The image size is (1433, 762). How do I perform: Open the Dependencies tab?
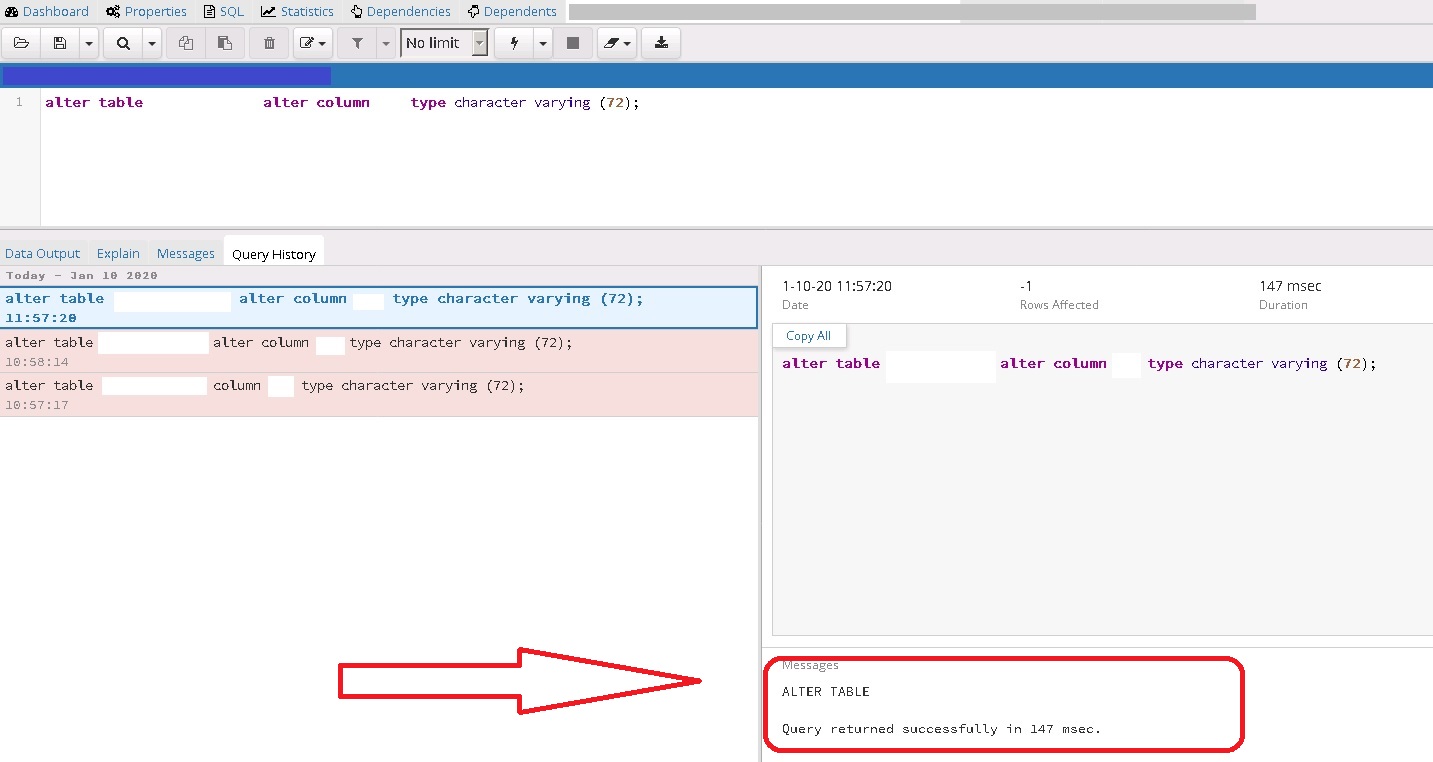(x=400, y=11)
